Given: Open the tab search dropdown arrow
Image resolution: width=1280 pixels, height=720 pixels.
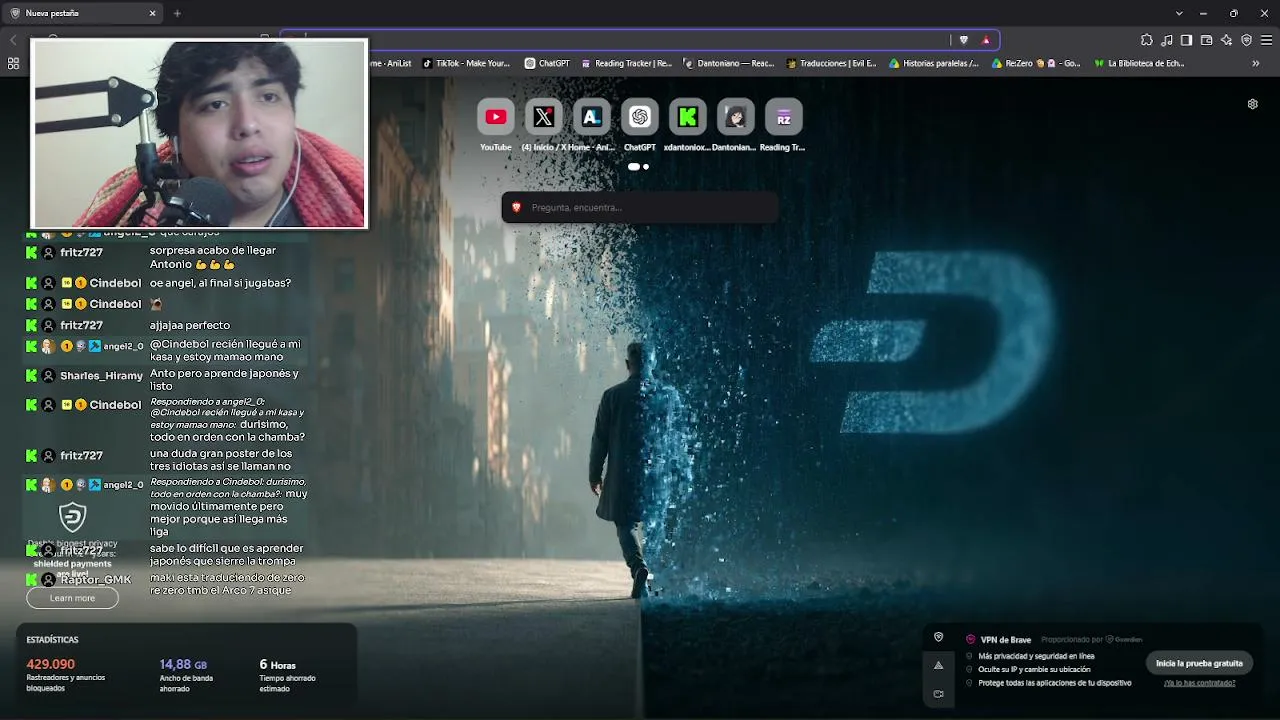Looking at the screenshot, I should click(x=1179, y=13).
